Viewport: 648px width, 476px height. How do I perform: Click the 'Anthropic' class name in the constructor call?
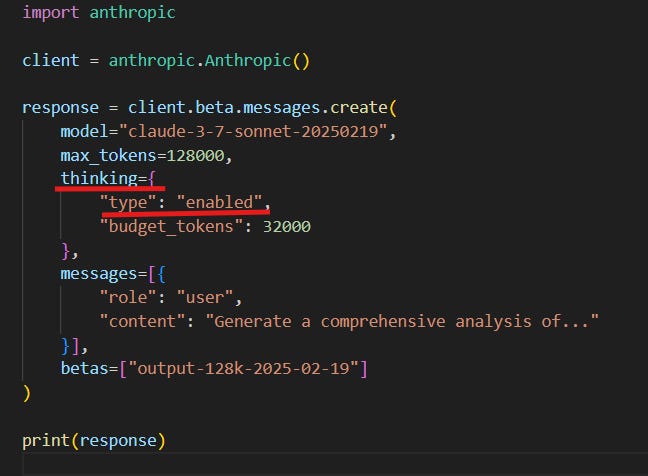coord(248,60)
